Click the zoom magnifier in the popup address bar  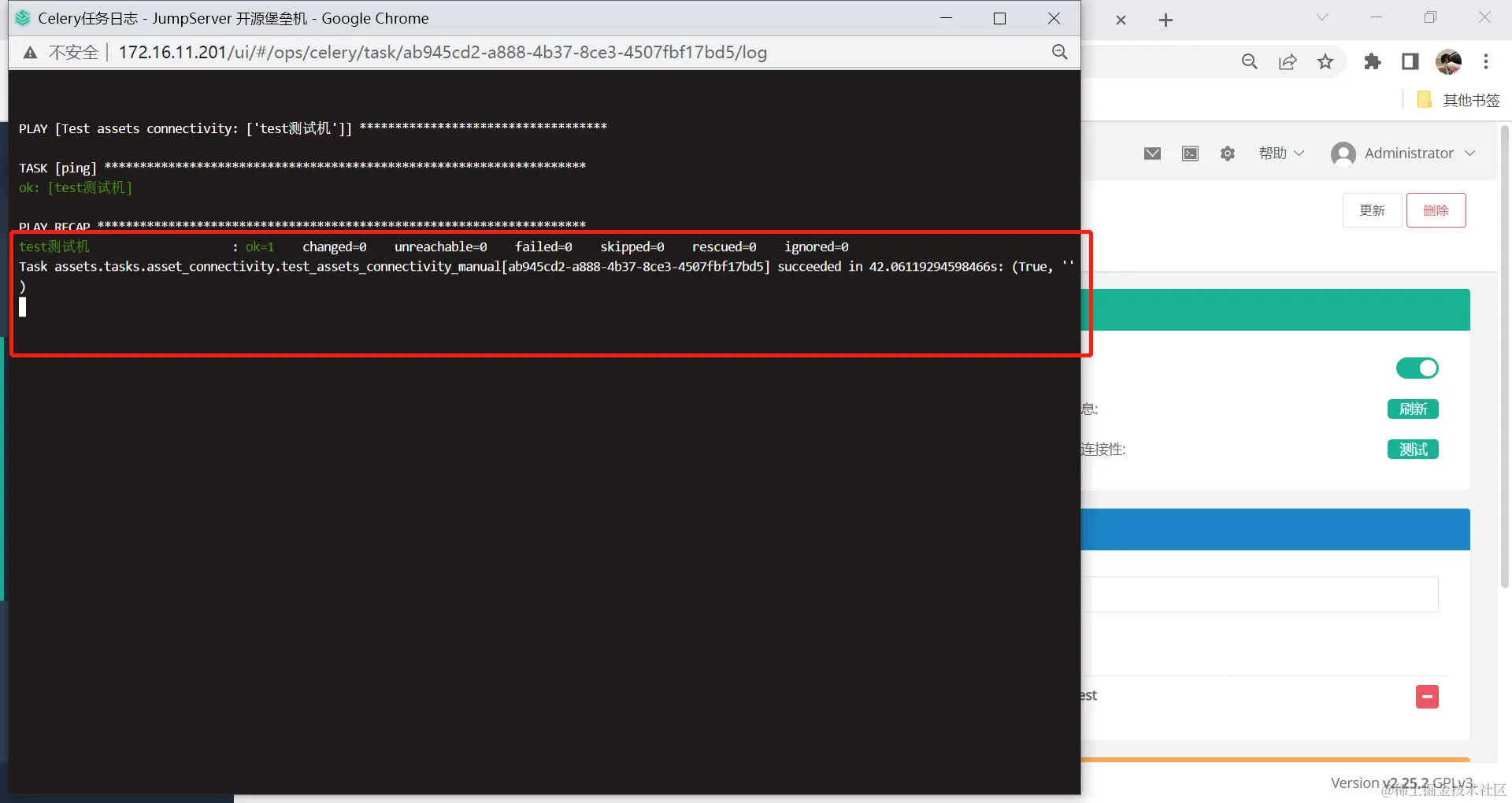(x=1060, y=52)
